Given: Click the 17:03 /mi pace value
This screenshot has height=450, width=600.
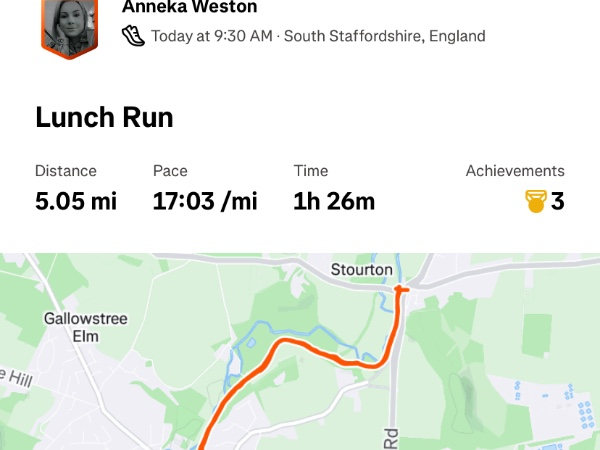Looking at the screenshot, I should 205,201.
